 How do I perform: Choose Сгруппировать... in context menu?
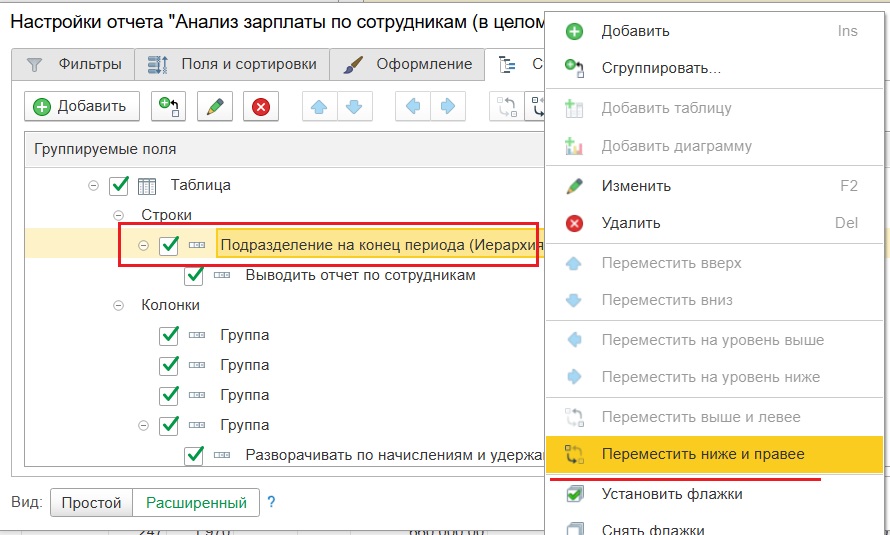(x=715, y=69)
